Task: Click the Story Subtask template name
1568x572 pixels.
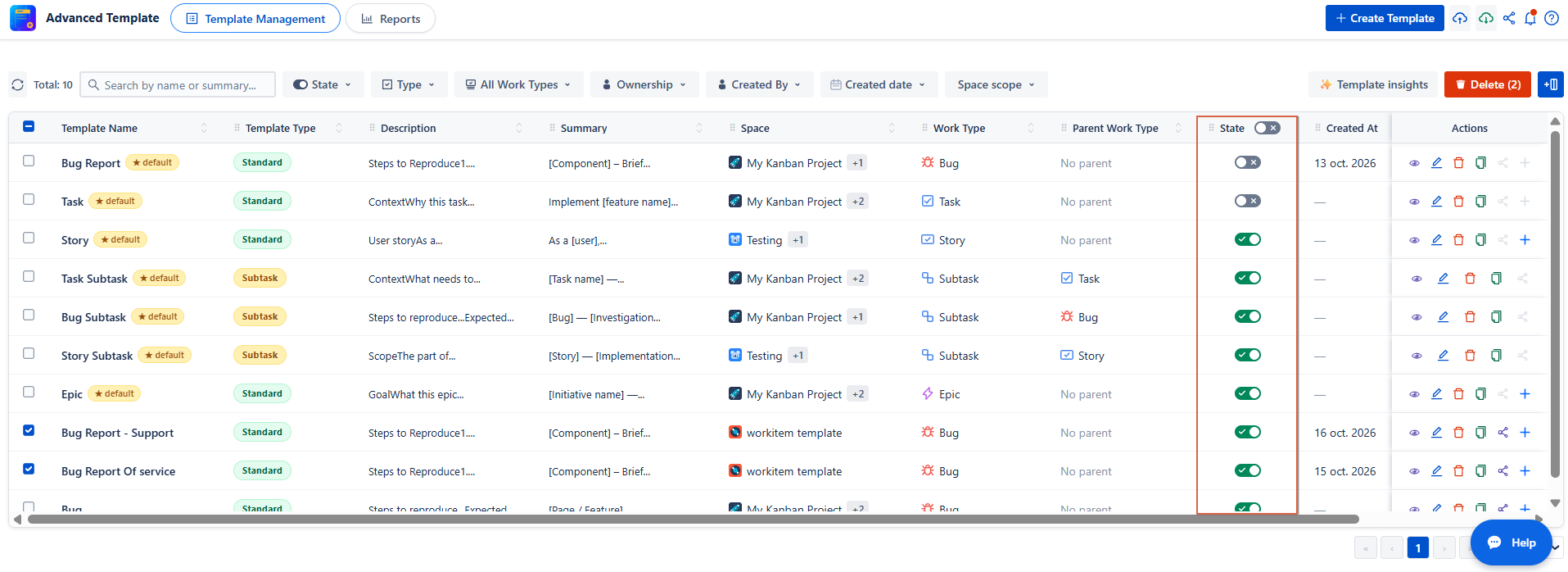Action: (97, 356)
